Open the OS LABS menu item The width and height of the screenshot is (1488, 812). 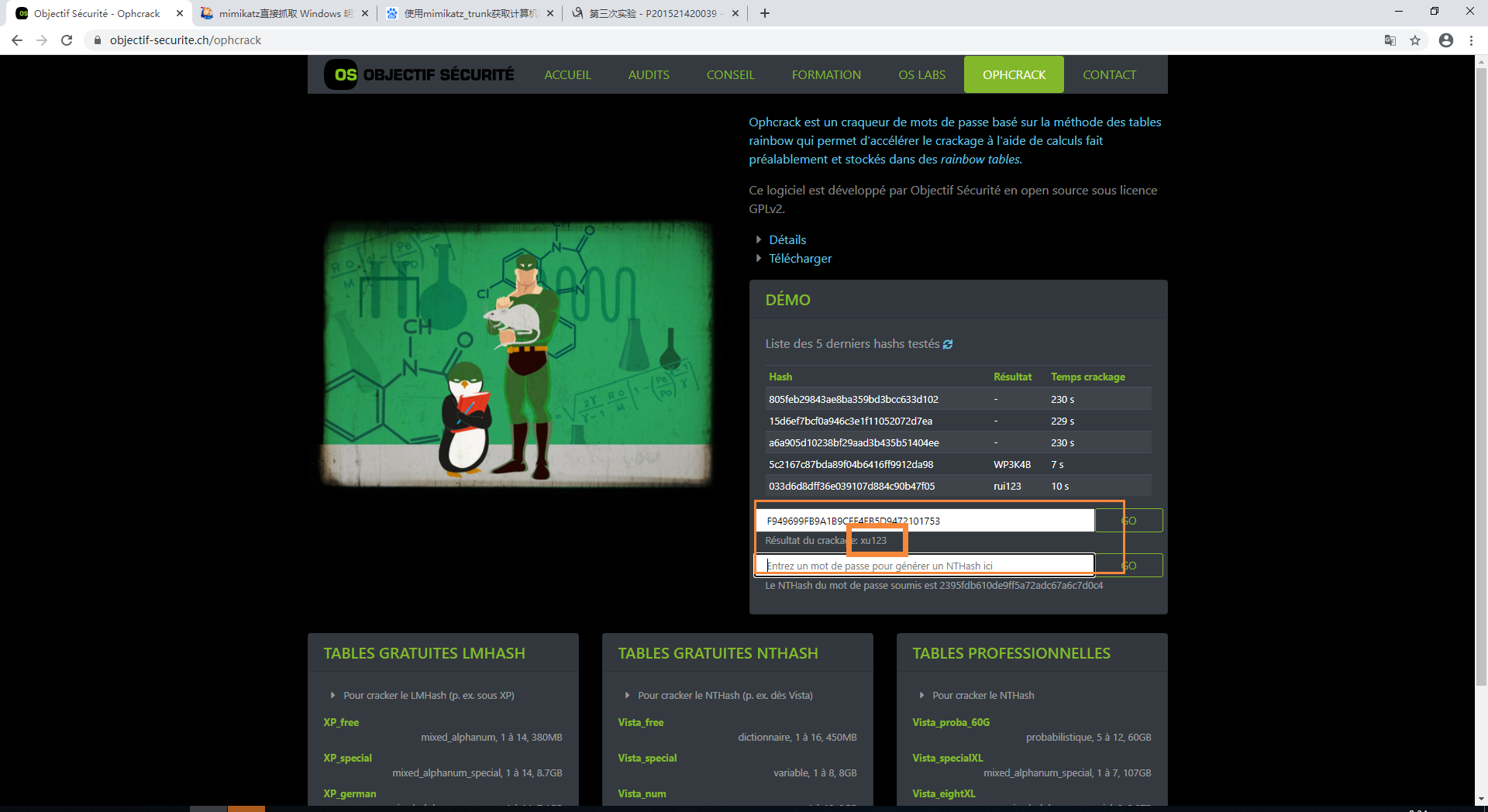[921, 75]
